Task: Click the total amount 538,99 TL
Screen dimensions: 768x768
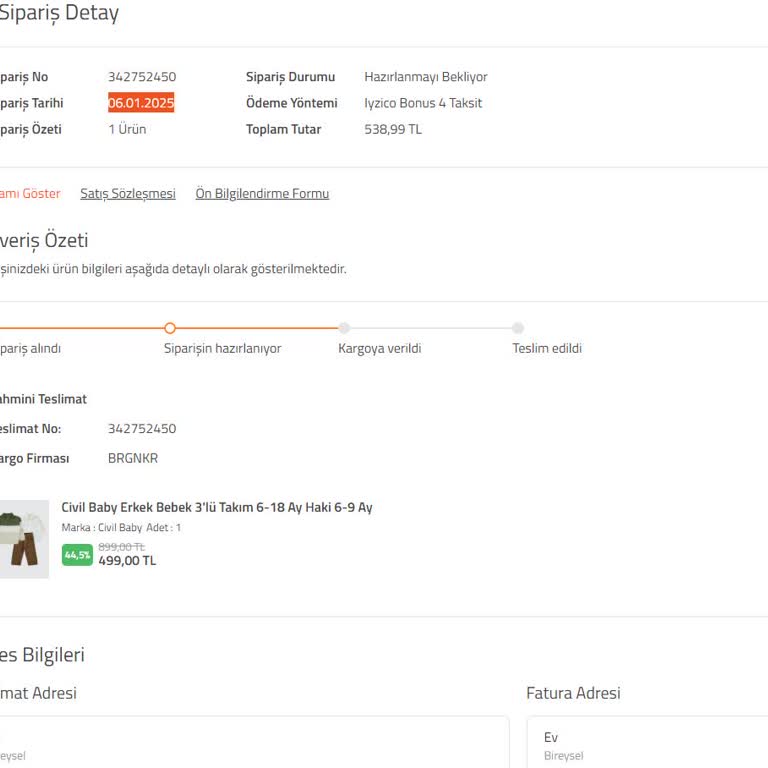Action: [x=393, y=129]
